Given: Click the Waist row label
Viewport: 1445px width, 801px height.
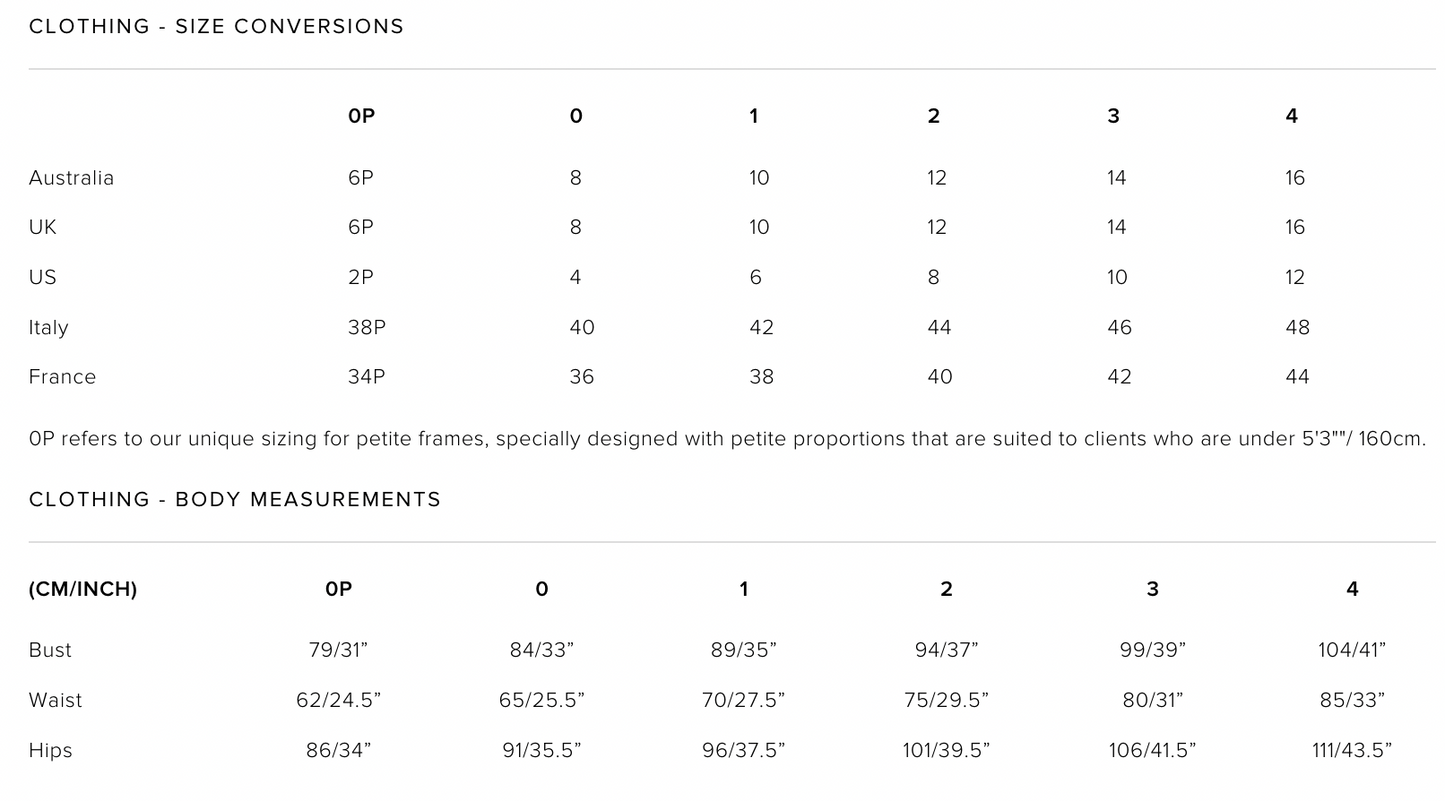Looking at the screenshot, I should [x=56, y=701].
